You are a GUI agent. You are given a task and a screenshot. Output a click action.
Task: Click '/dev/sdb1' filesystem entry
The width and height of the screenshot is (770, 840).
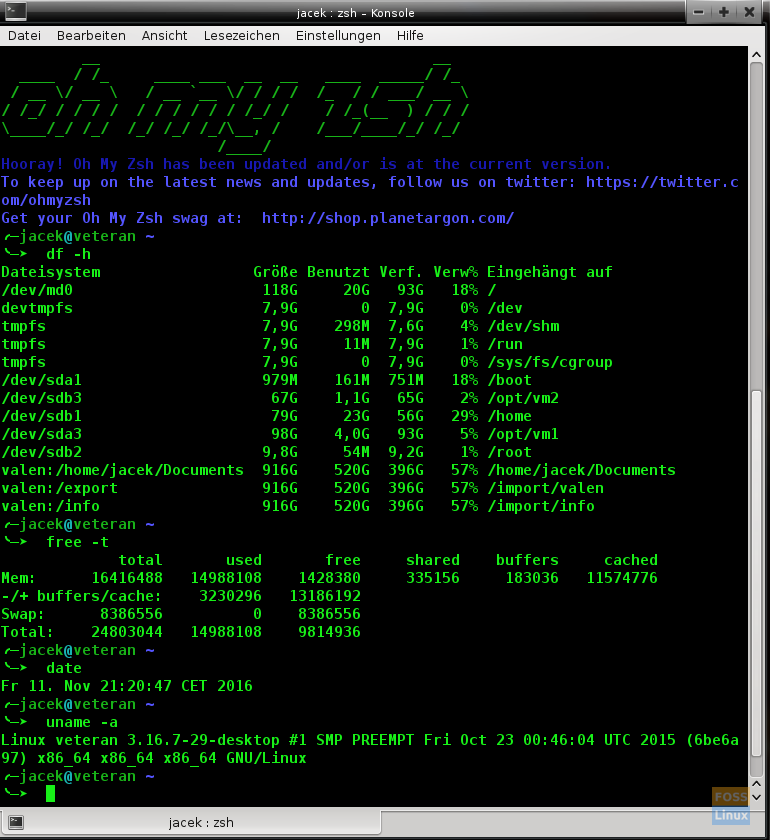point(41,416)
